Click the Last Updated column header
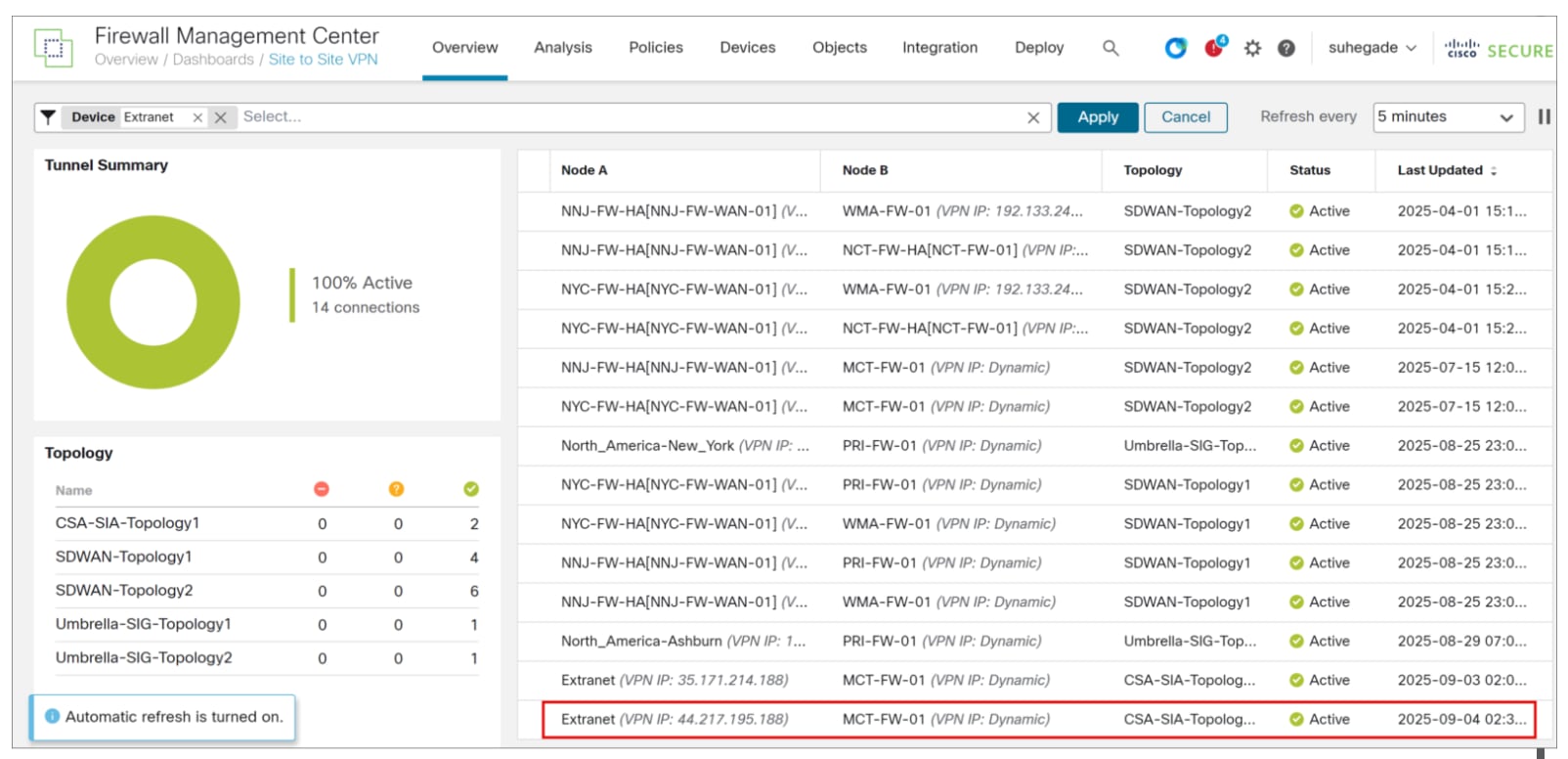The height and width of the screenshot is (759, 1568). click(x=1440, y=170)
